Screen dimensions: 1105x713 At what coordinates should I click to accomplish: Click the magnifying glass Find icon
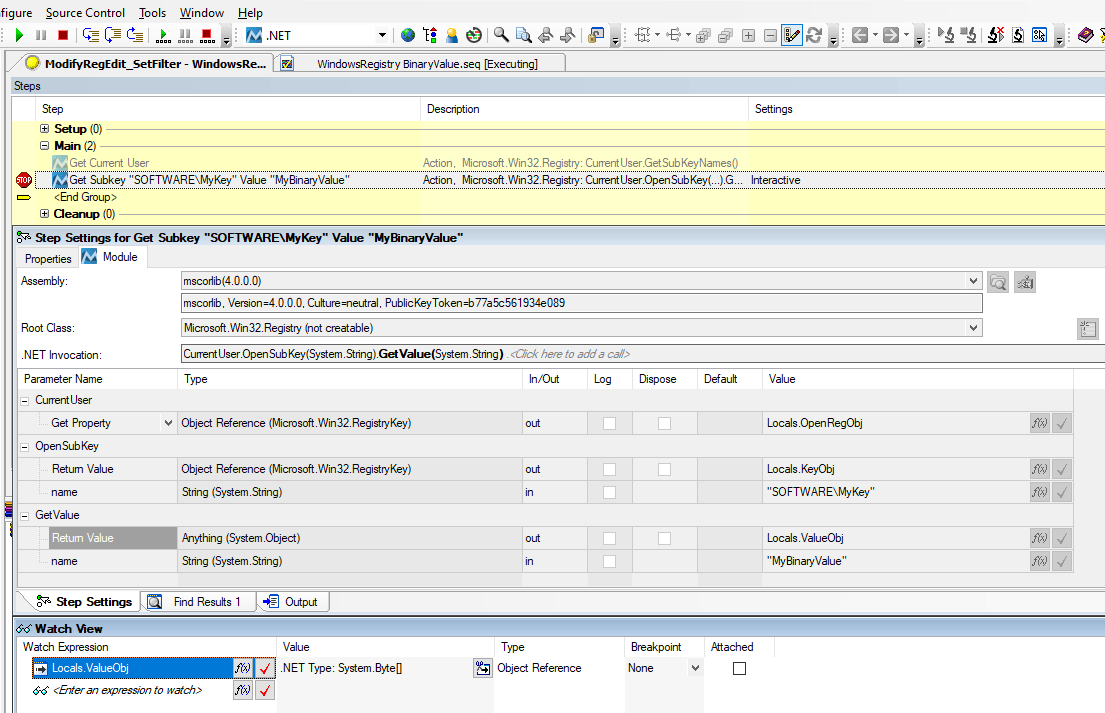pyautogui.click(x=501, y=35)
